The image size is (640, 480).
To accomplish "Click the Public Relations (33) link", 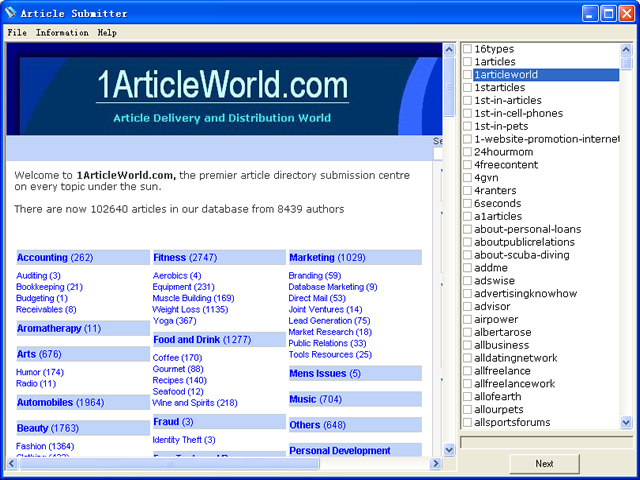I will tap(327, 343).
